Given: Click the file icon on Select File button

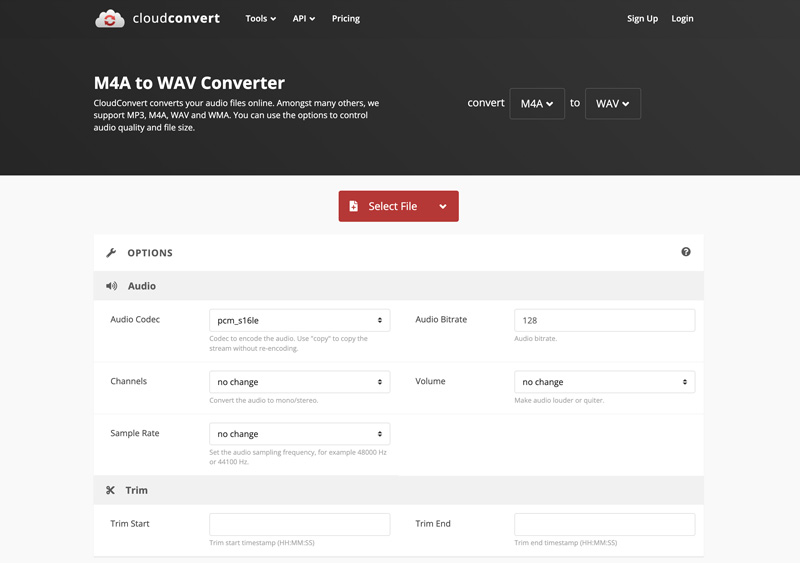Looking at the screenshot, I should point(353,206).
